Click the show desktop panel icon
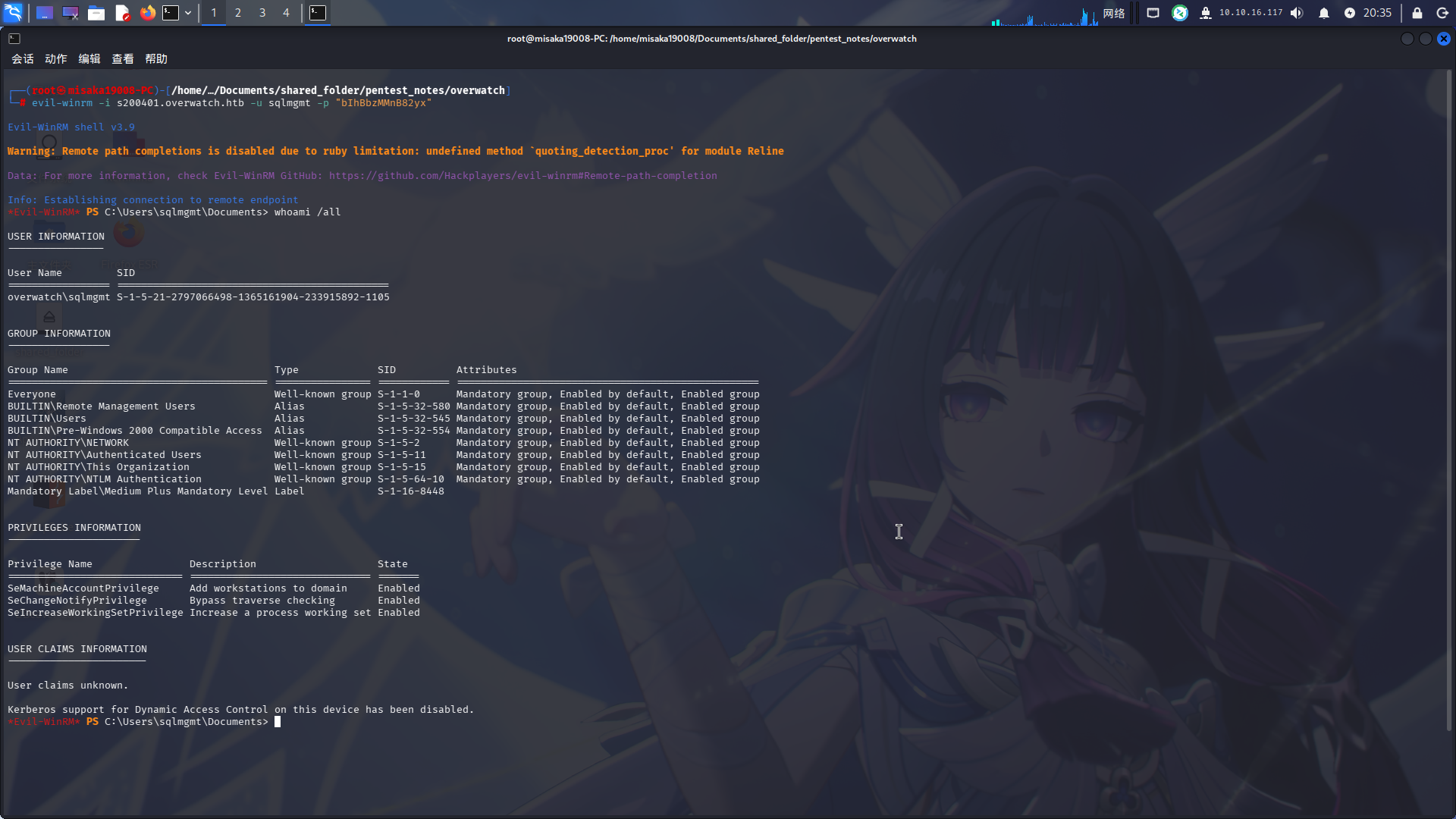Viewport: 1456px width, 819px height. click(x=45, y=13)
